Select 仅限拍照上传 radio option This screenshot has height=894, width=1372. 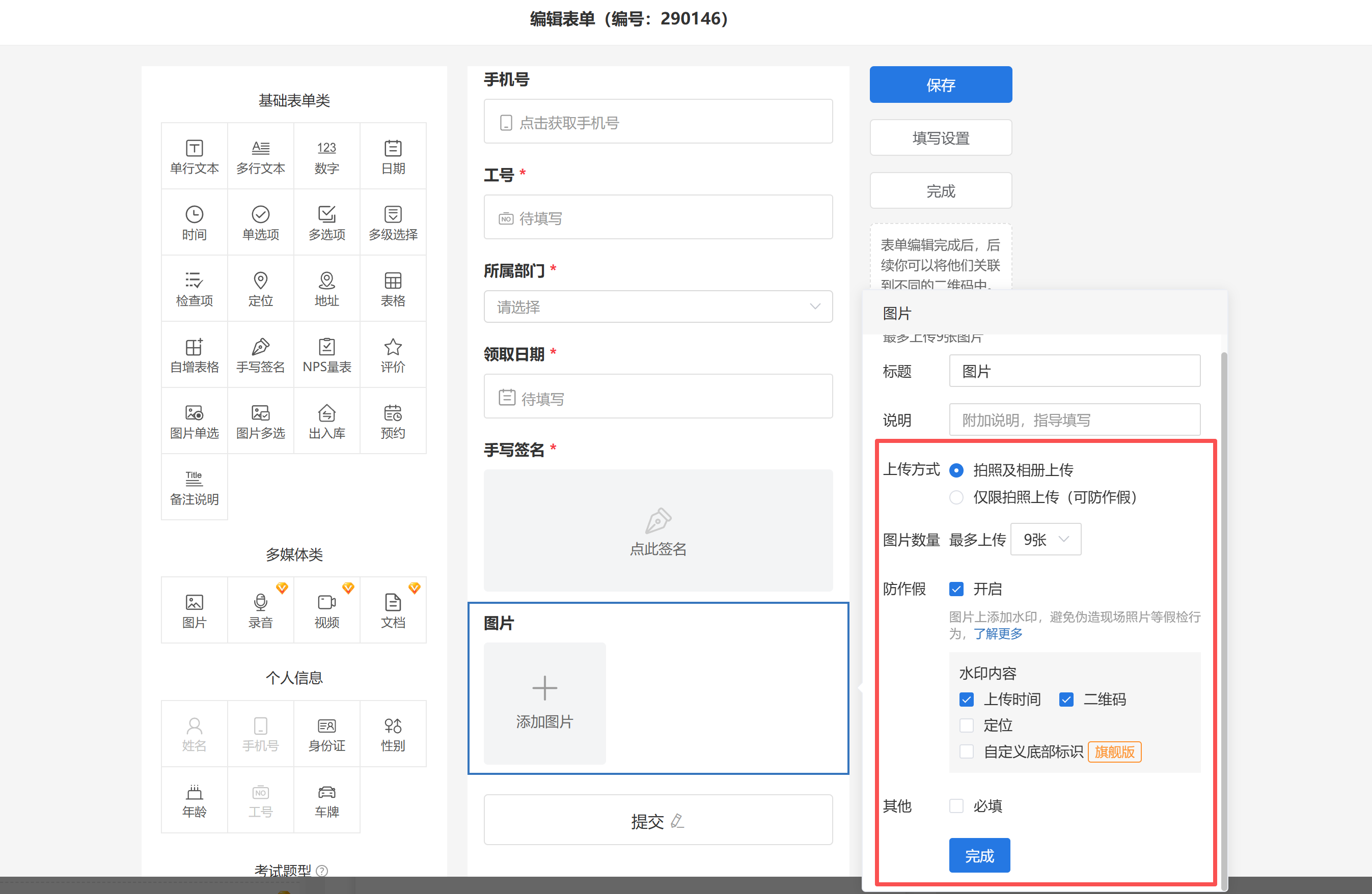tap(956, 497)
